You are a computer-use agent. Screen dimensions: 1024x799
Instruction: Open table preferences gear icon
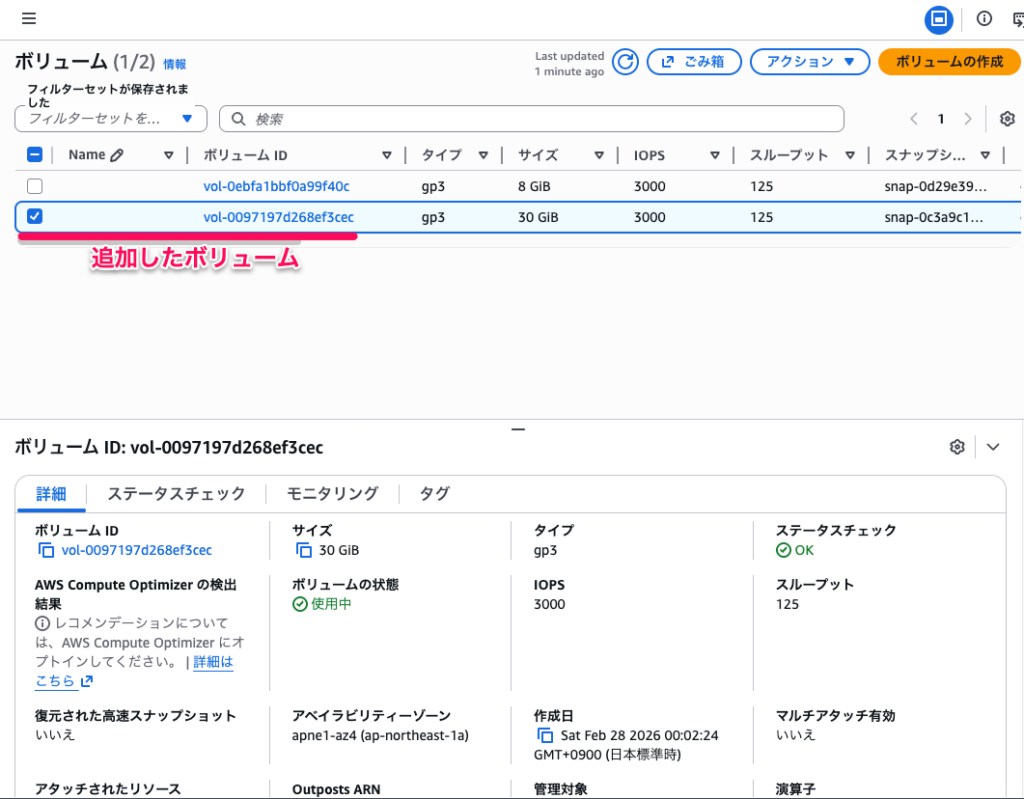[1006, 119]
